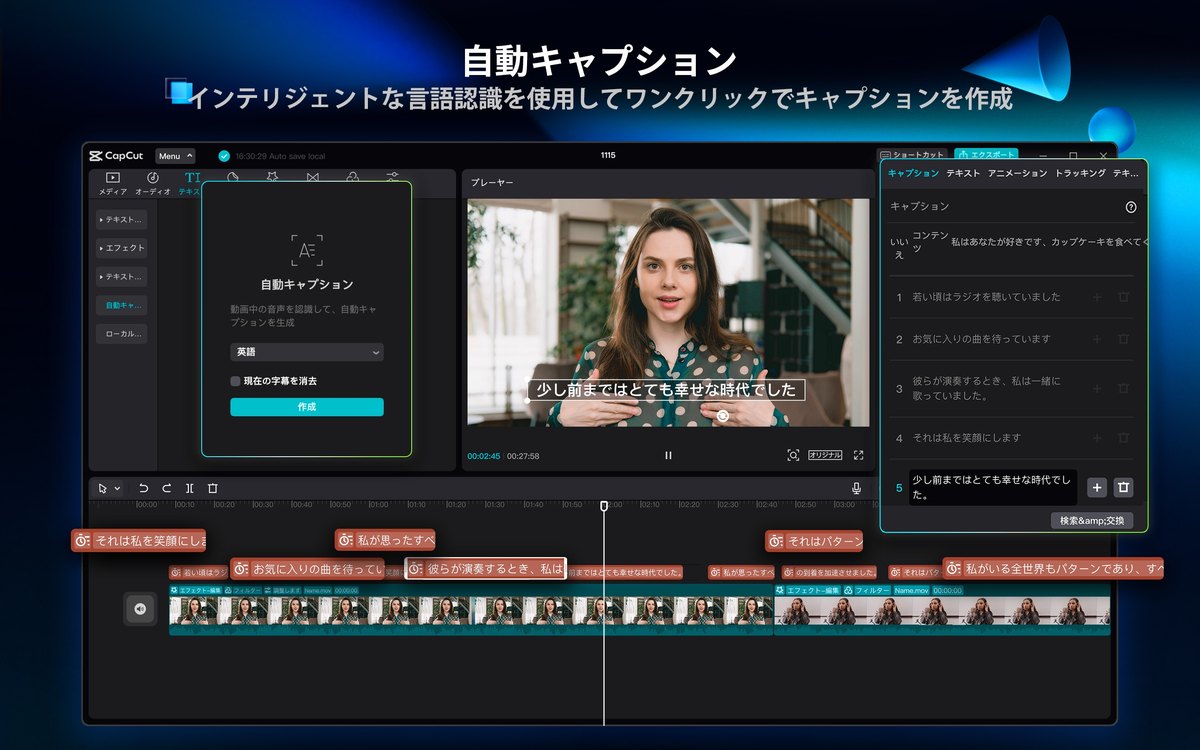Viewport: 1200px width, 750px height.
Task: Click the 00:02:45 current time in player
Action: coord(484,456)
